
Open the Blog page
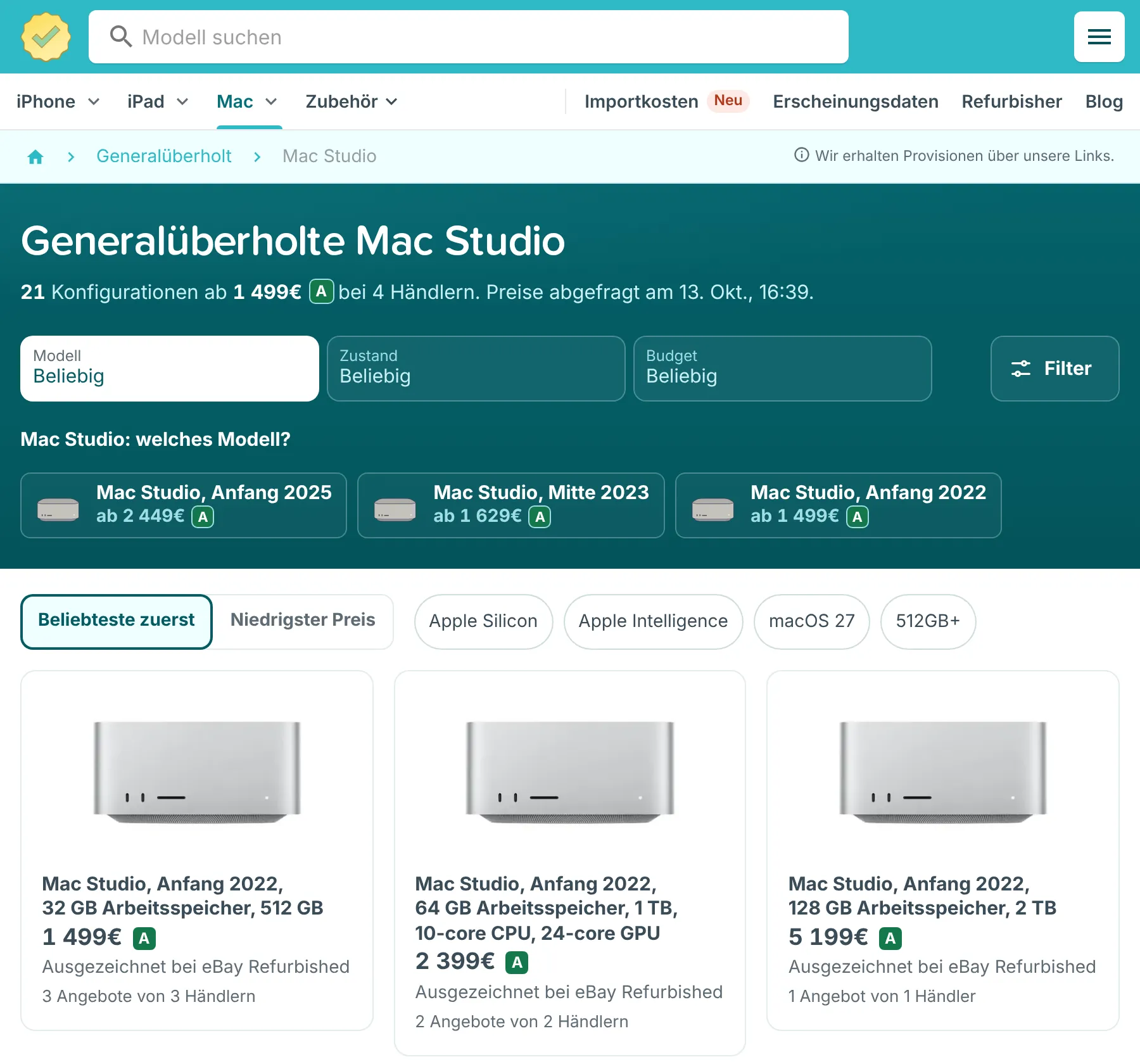(1104, 101)
